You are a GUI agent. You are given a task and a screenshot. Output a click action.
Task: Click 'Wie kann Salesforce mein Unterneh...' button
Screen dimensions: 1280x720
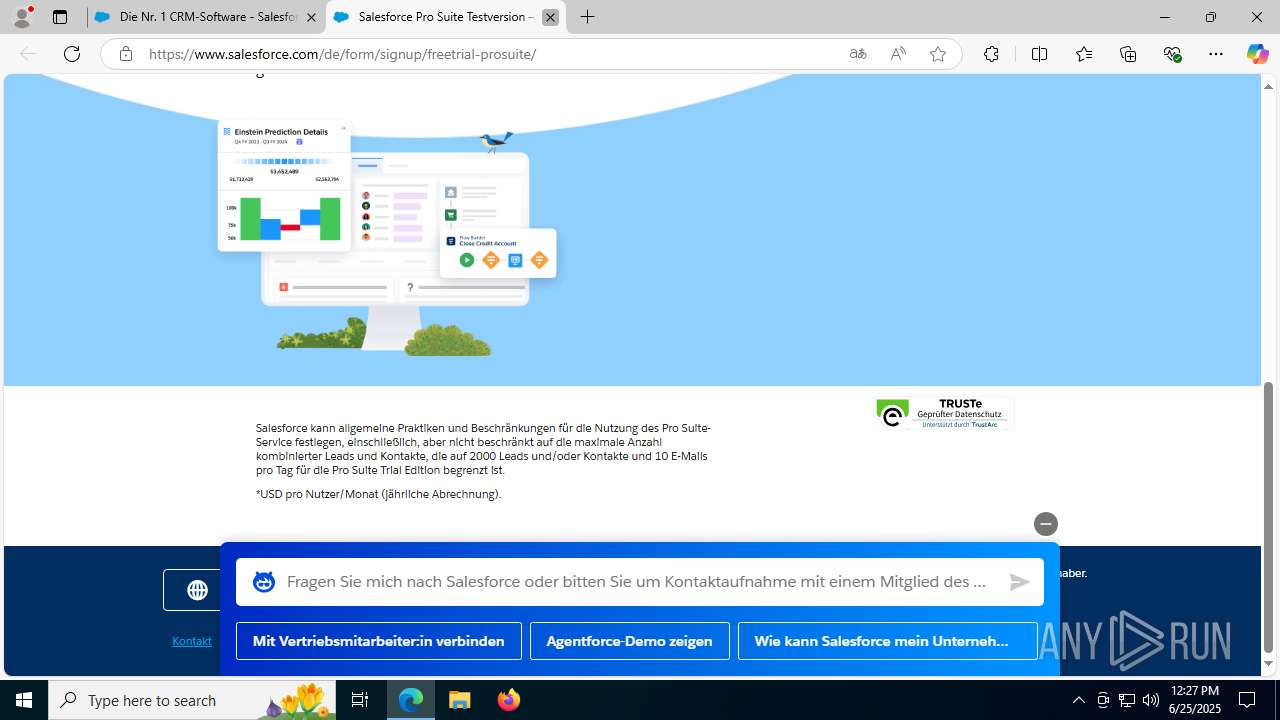pyautogui.click(x=888, y=641)
